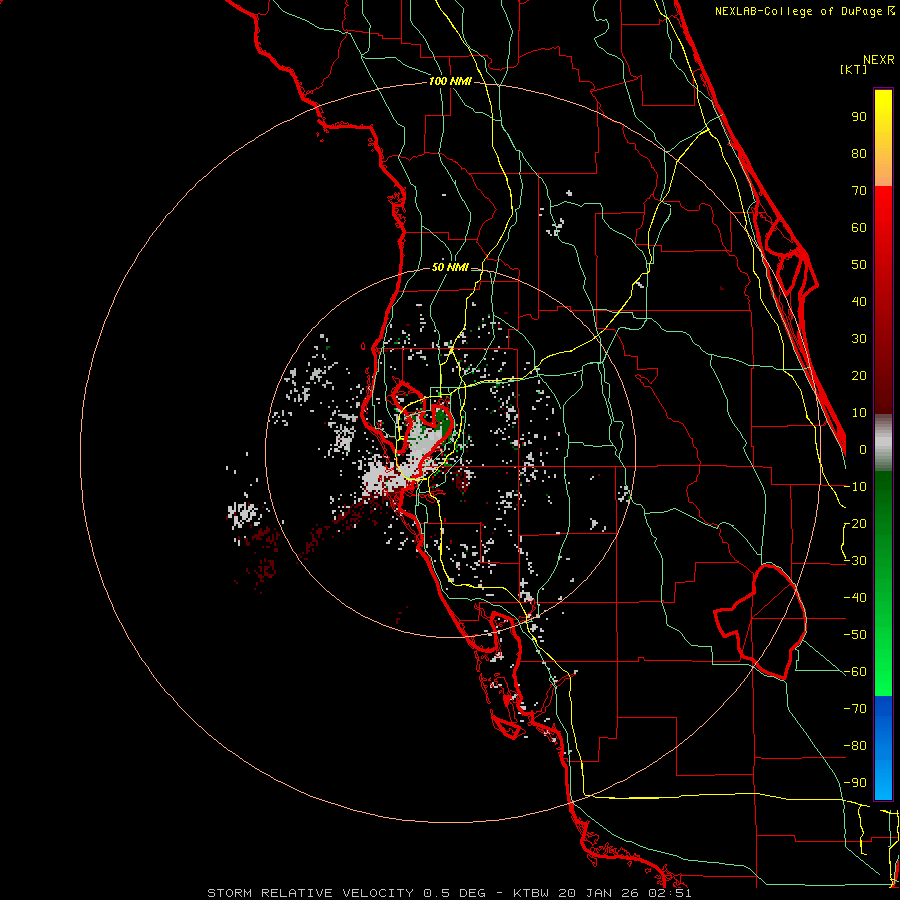Click the NEXR label above the color bar
900x900 pixels.
click(879, 60)
